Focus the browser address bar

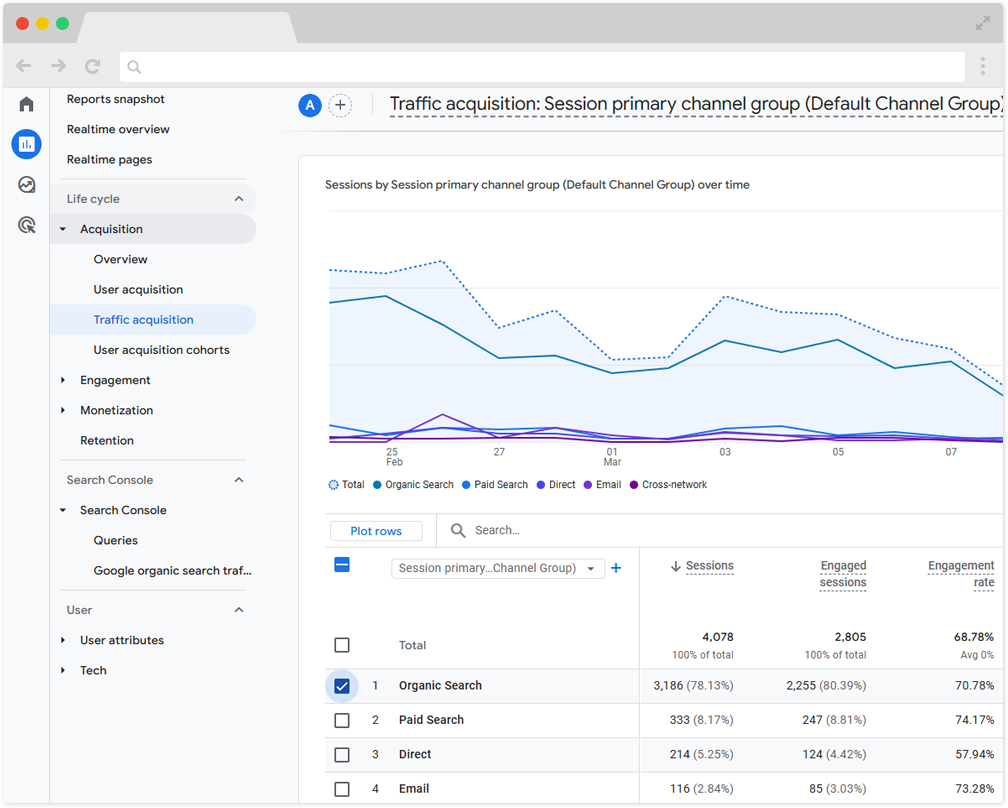coord(542,67)
